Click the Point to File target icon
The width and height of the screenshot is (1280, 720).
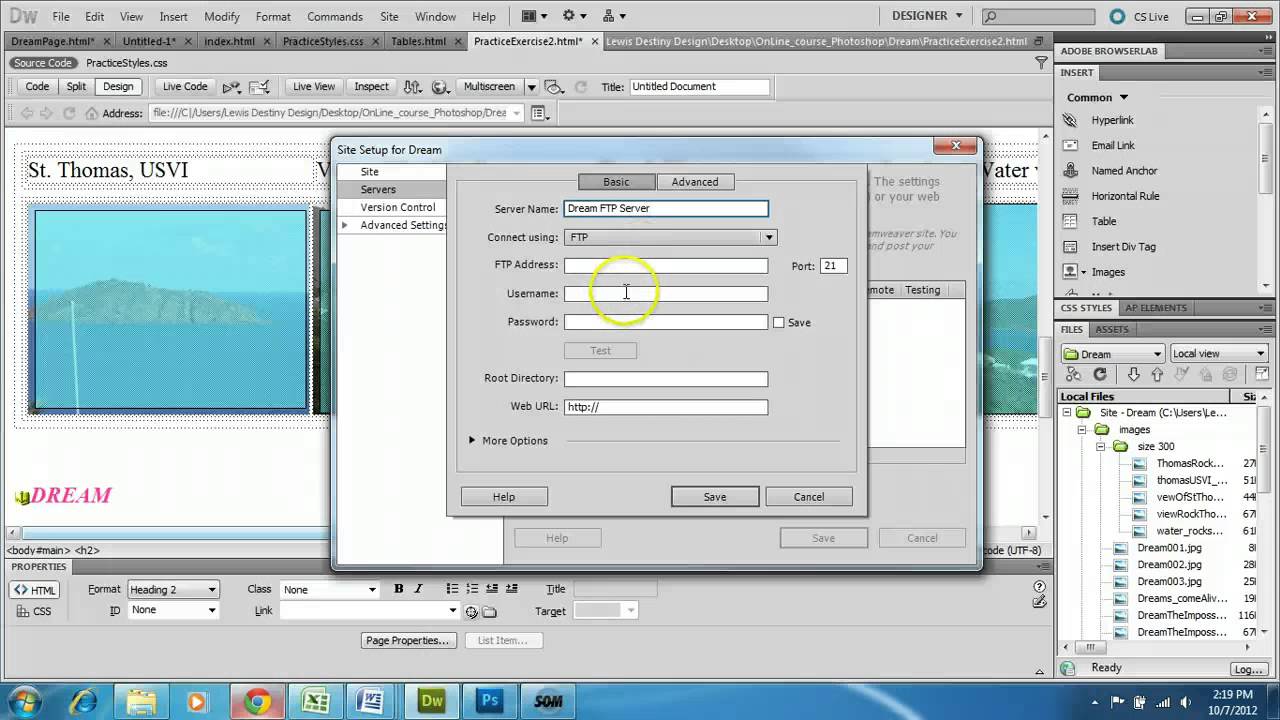pos(471,612)
